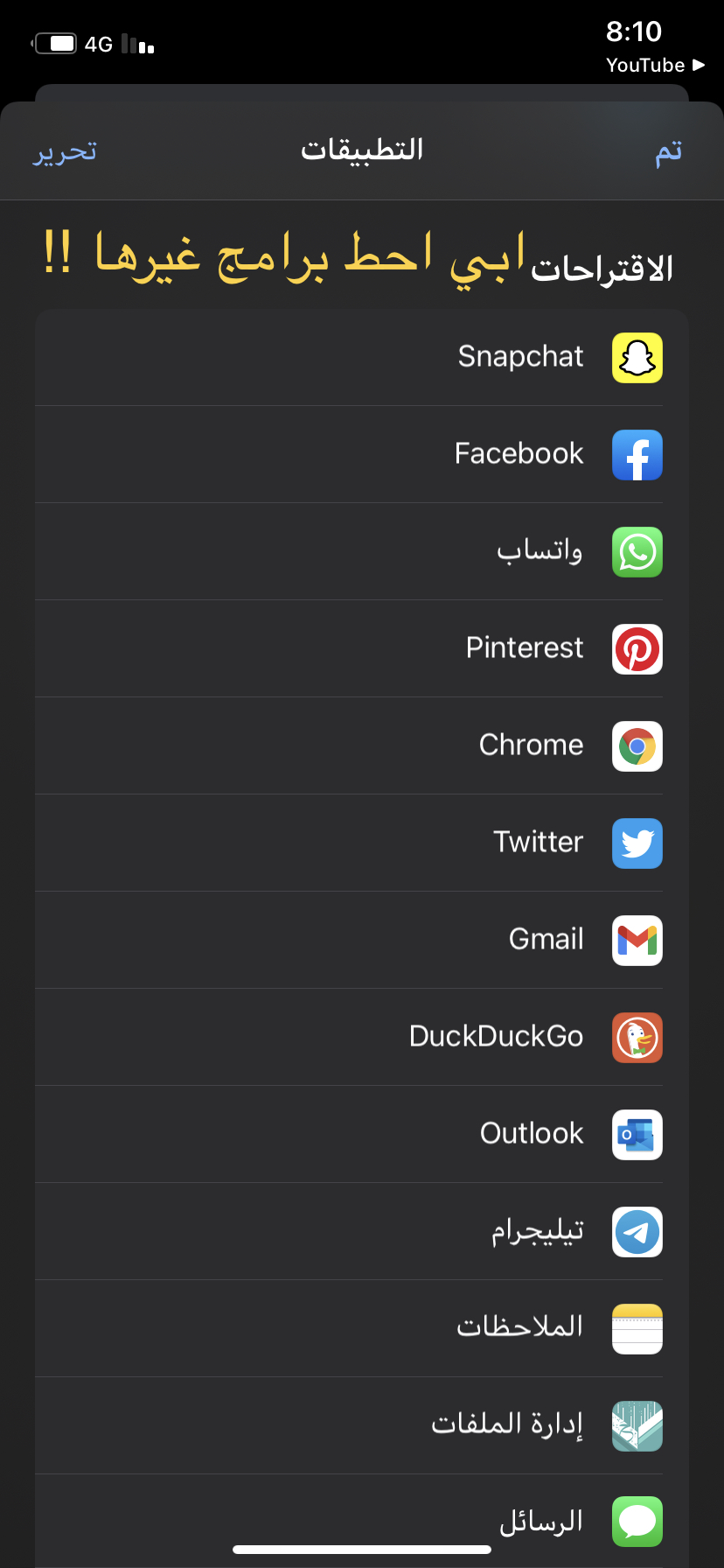Tap the Telegram paper-plane icon

click(x=637, y=1232)
